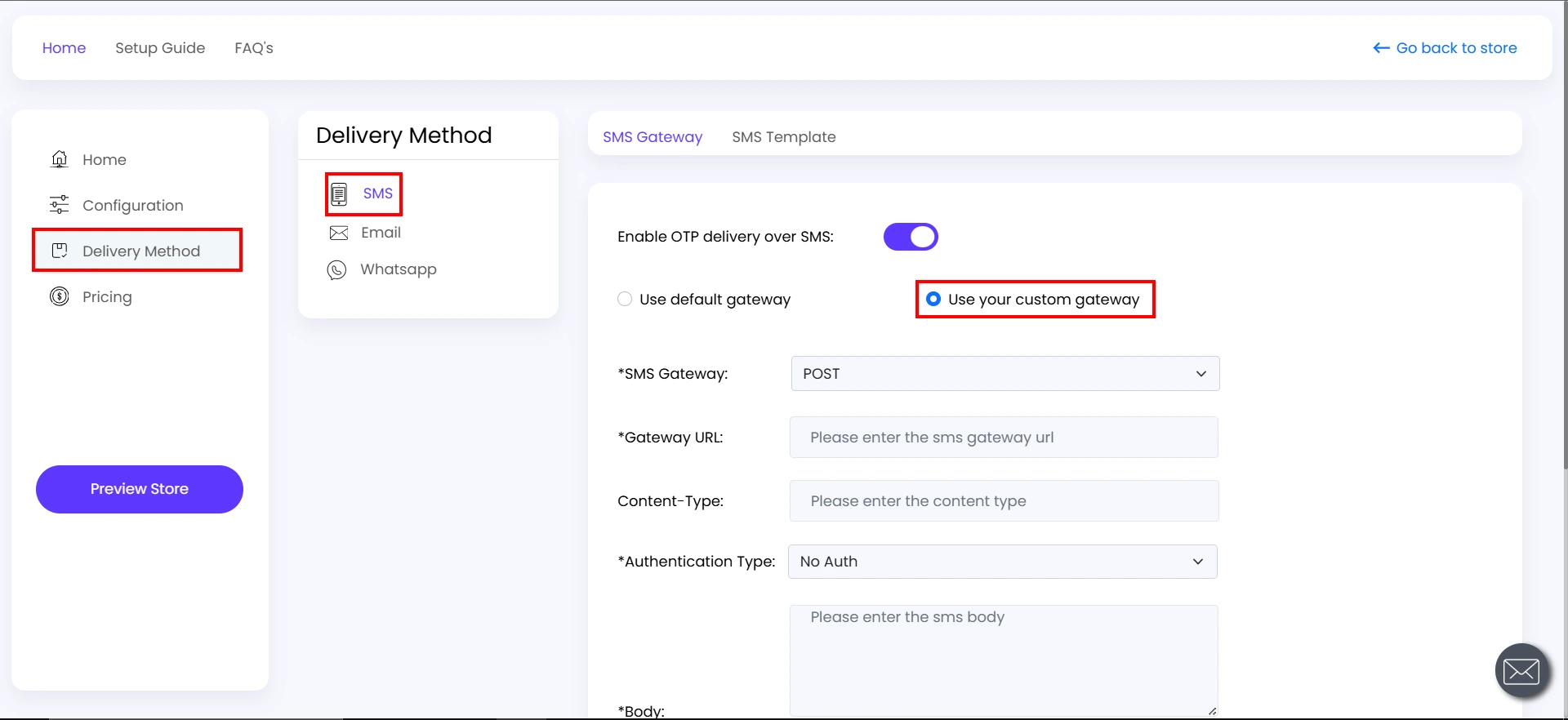Click the Pricing dollar coin icon
Screen dimensions: 1568x720
coord(60,296)
